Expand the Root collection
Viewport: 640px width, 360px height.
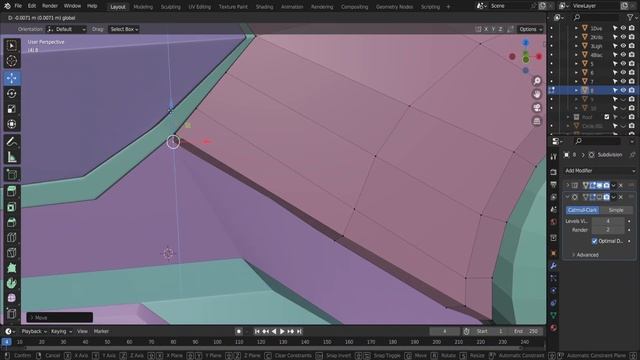coord(568,117)
